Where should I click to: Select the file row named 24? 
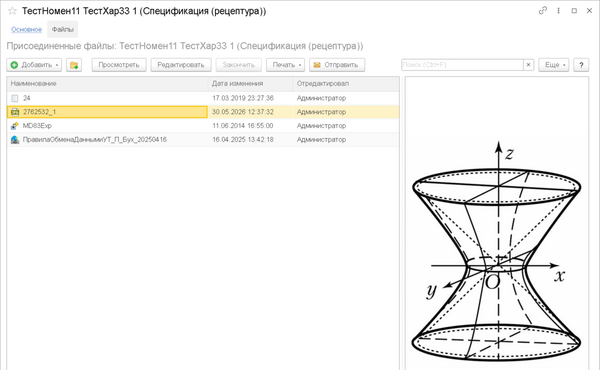(x=203, y=98)
